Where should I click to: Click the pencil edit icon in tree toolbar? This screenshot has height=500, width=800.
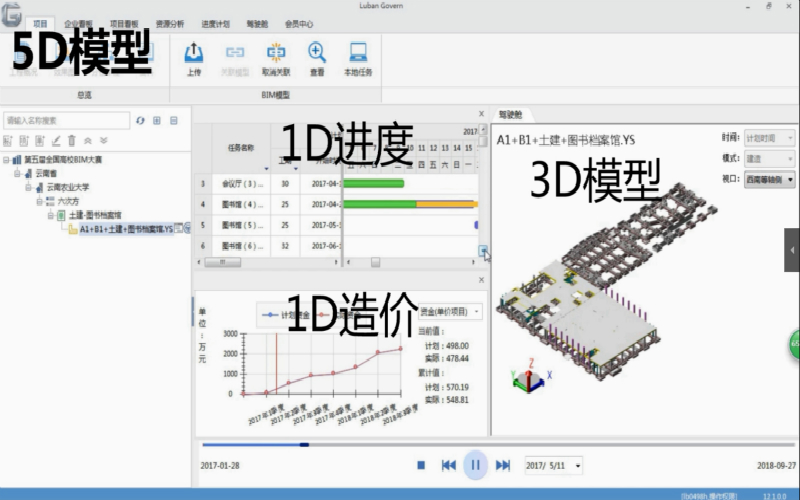point(56,140)
